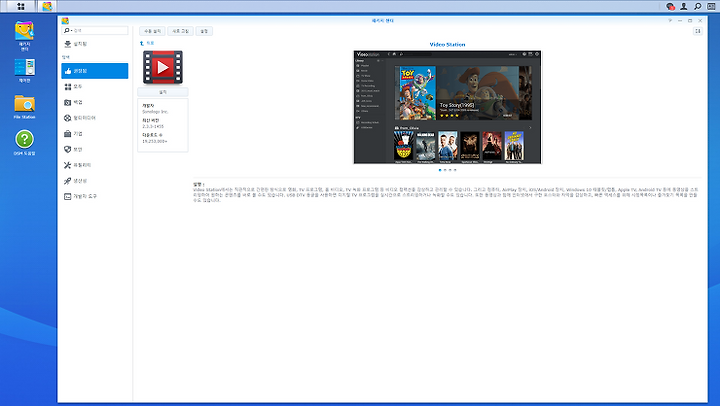The width and height of the screenshot is (720, 406).
Task: Open the DSM Help desktop shortcut
Action: 24,143
